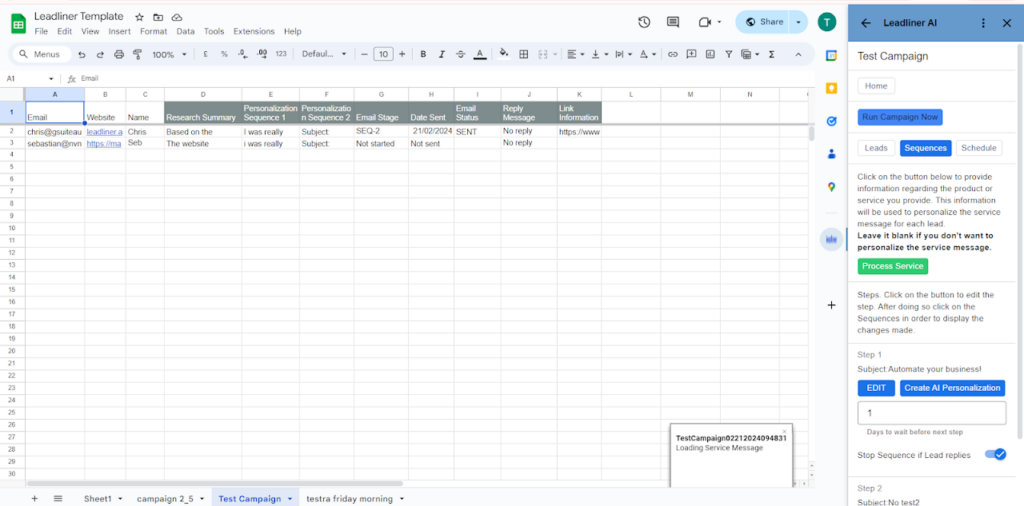
Task: Open the all sheets list icon
Action: point(57,498)
